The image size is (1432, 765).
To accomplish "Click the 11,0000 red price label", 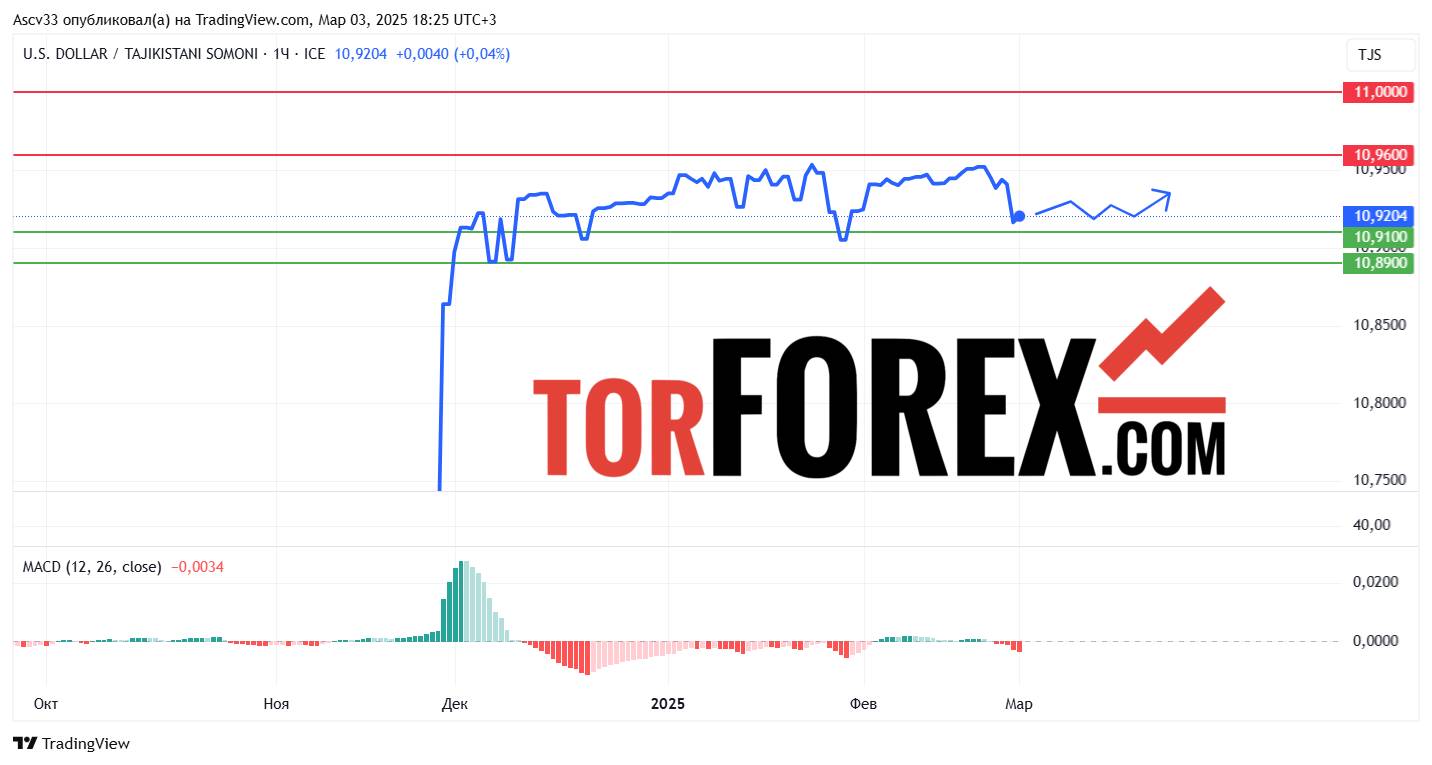I will click(x=1380, y=92).
